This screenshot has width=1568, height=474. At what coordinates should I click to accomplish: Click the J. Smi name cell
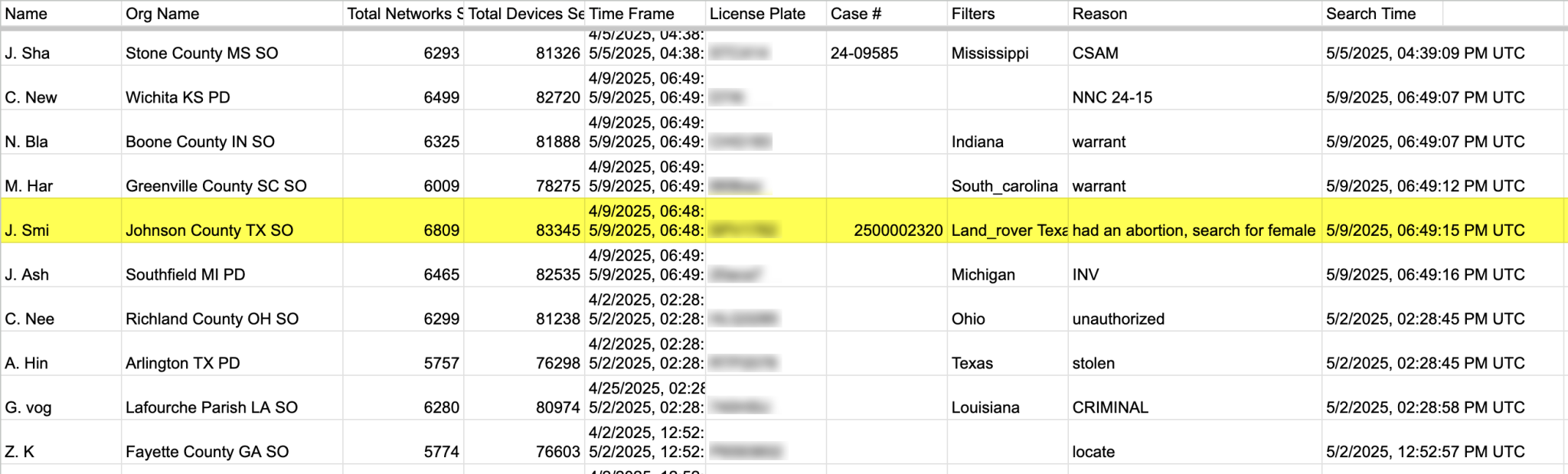click(x=60, y=221)
